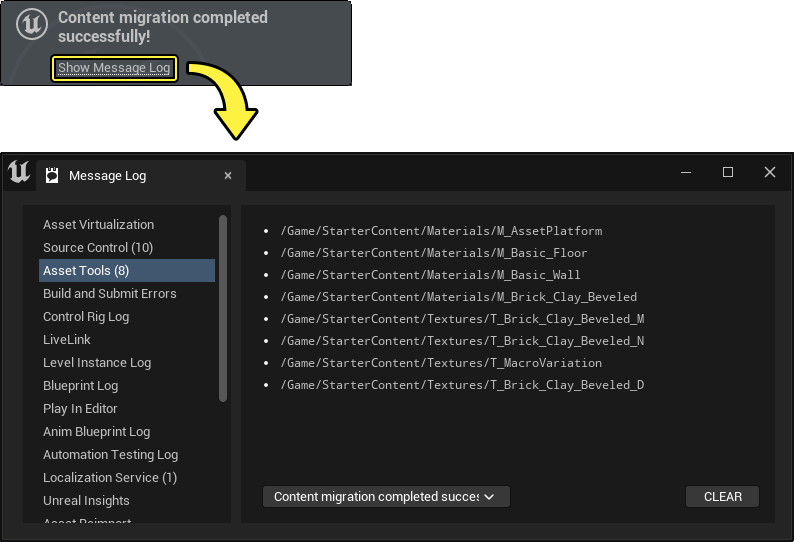Select Source Control (10) category
Screen dimensions: 794x542
point(98,248)
